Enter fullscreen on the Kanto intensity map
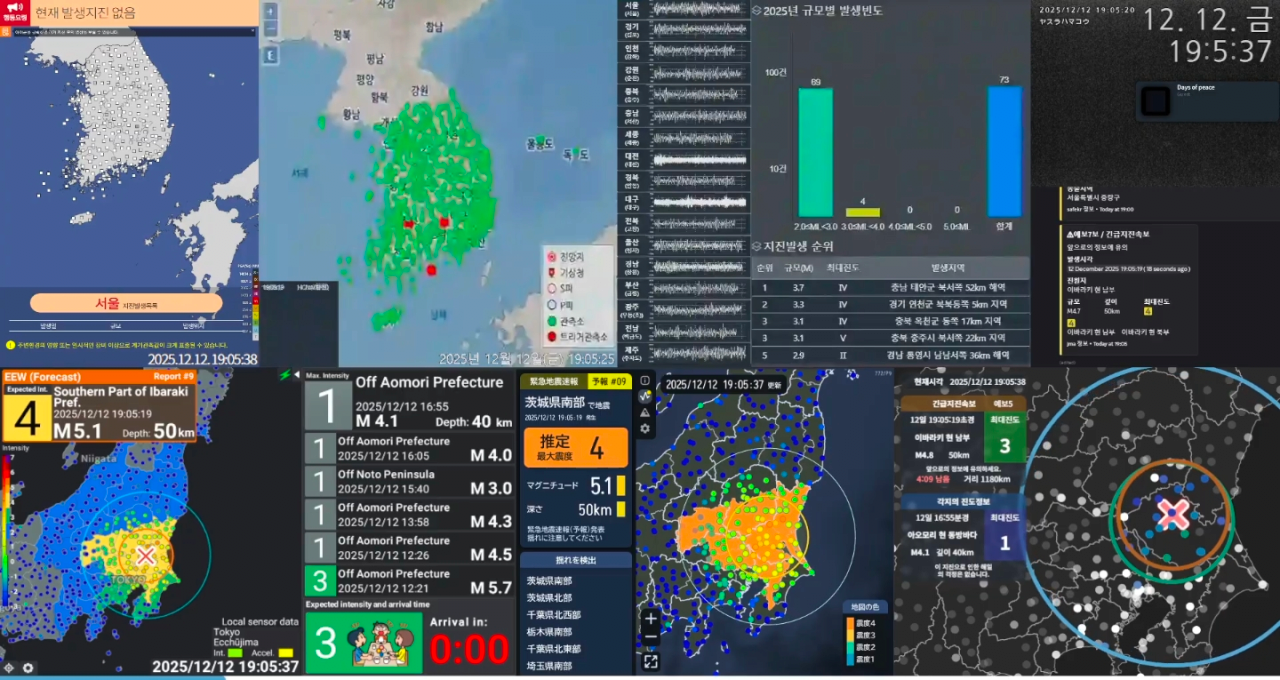 click(651, 661)
